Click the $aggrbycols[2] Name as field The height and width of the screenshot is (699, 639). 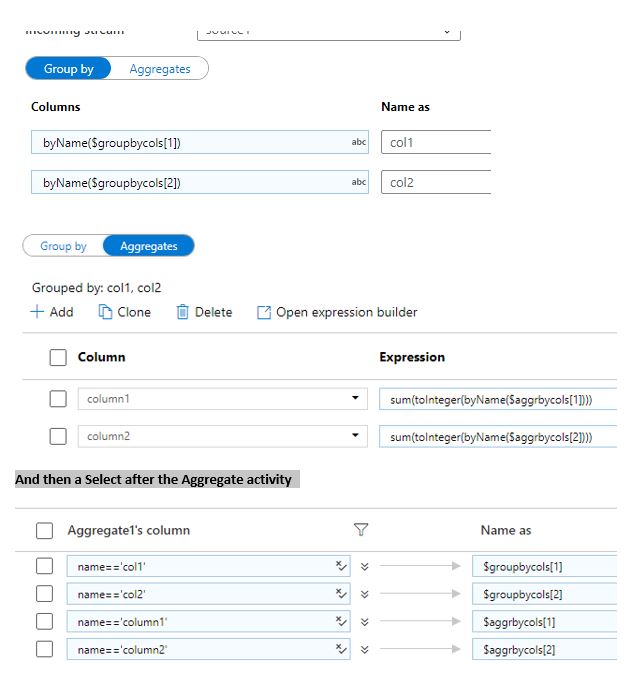tap(544, 649)
